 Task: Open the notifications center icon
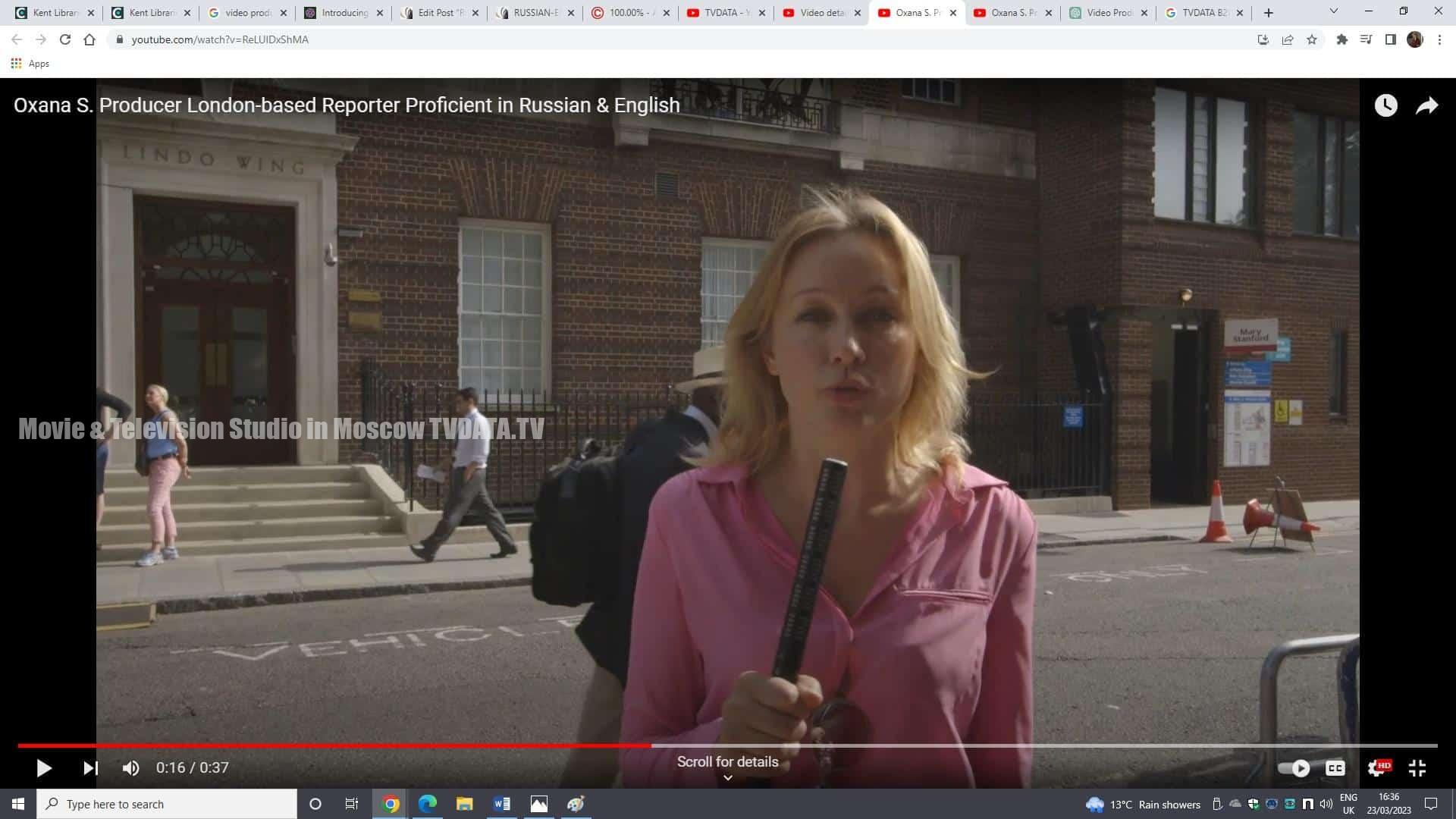pyautogui.click(x=1431, y=804)
